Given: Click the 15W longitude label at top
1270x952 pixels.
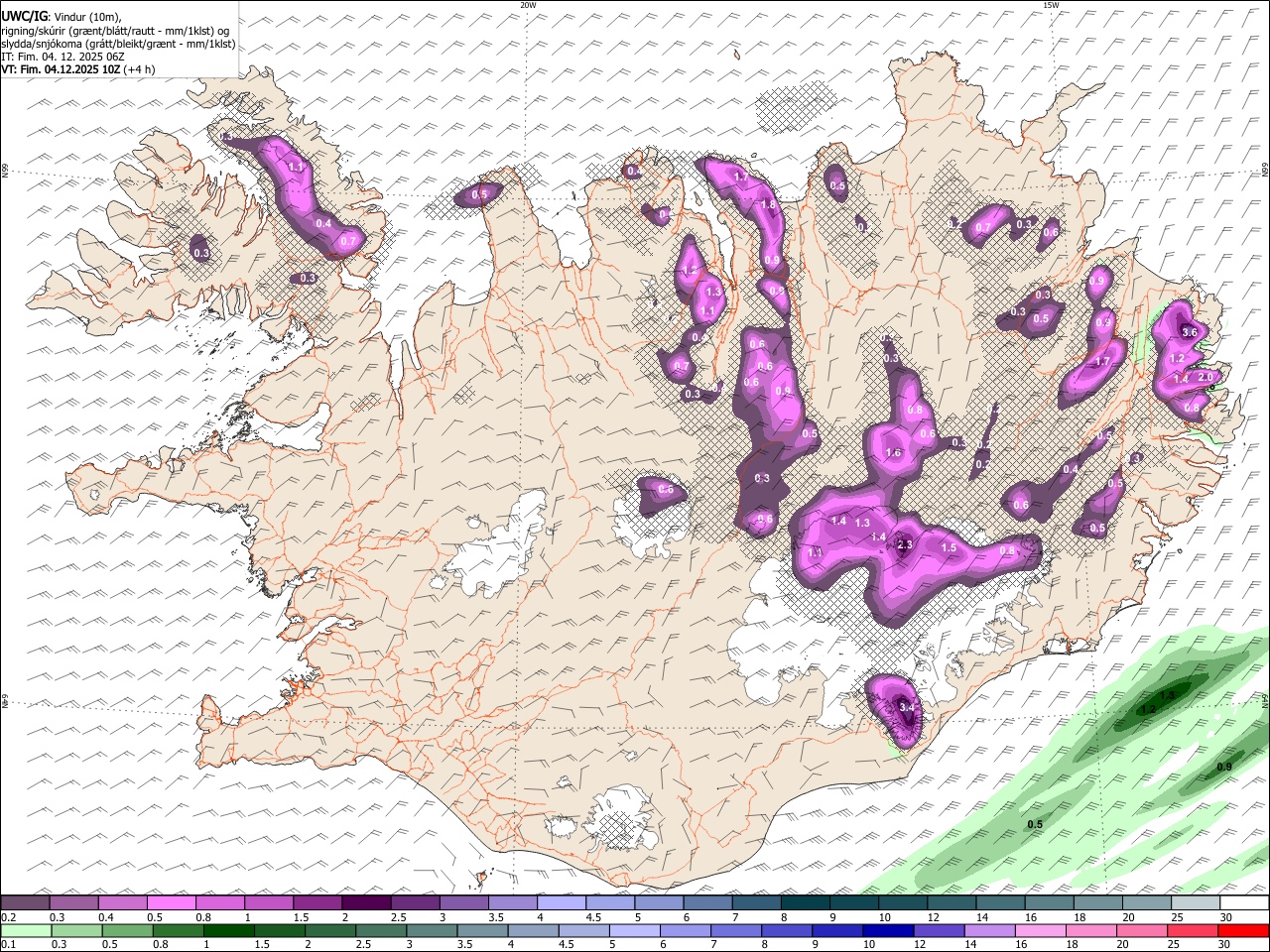Looking at the screenshot, I should 1050,5.
